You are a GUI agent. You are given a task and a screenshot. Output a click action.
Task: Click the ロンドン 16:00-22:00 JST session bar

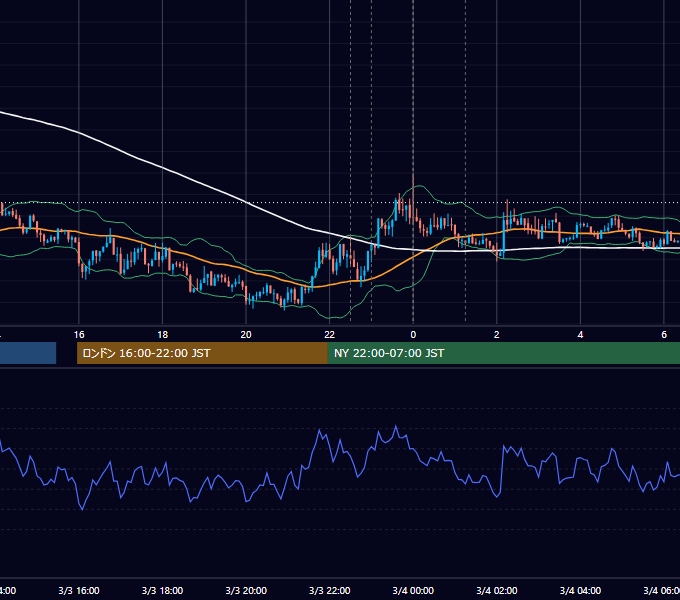[x=202, y=353]
